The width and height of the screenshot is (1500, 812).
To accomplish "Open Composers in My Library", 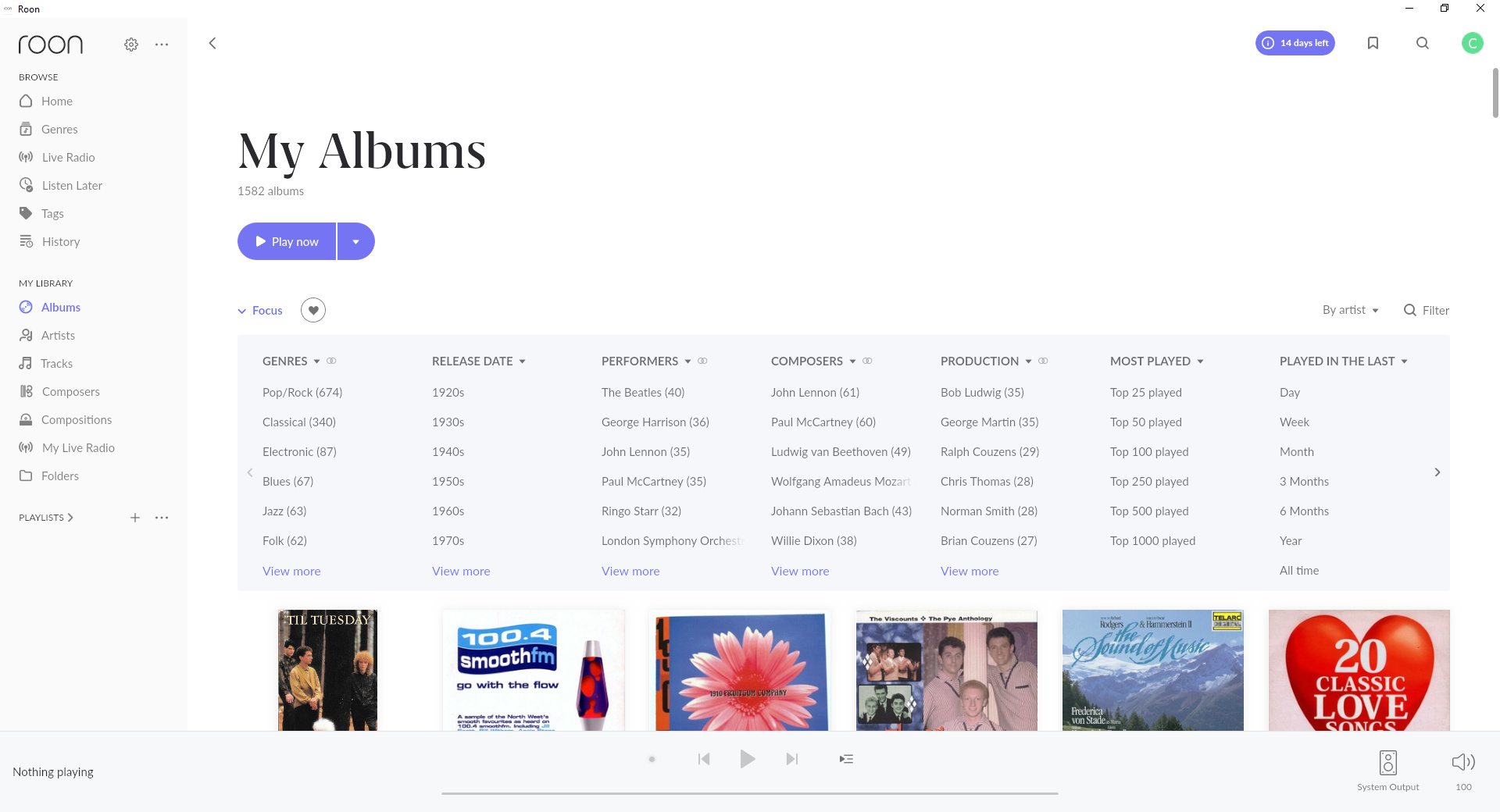I will point(70,391).
